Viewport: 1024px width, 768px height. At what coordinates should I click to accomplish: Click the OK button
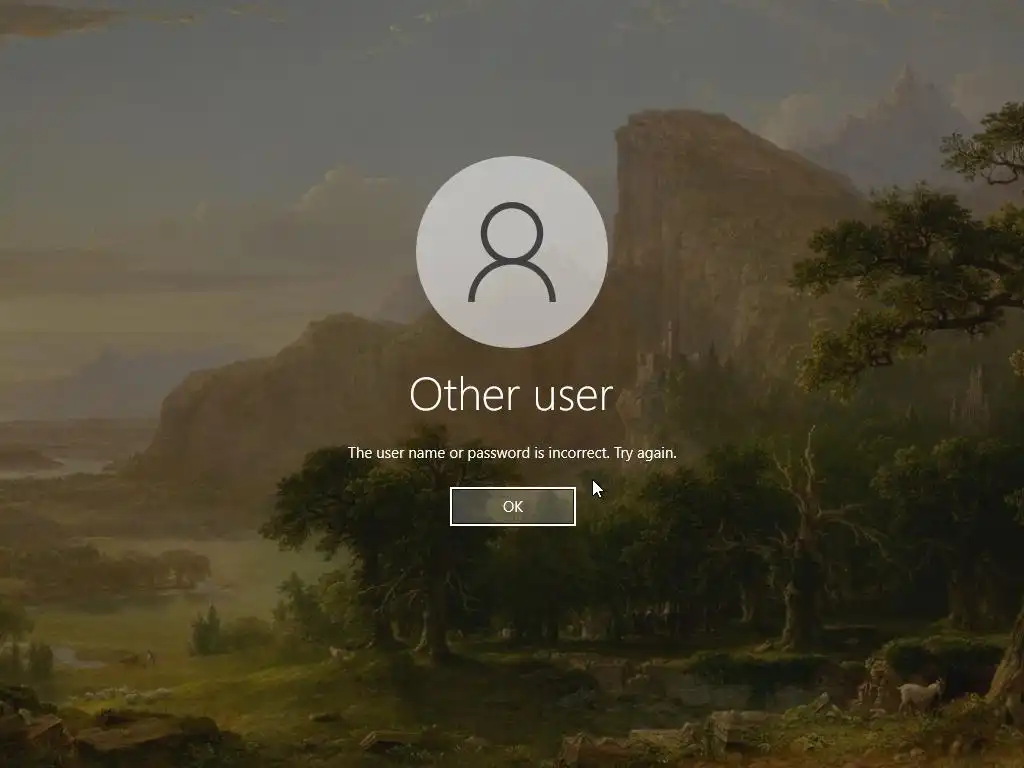tap(513, 506)
